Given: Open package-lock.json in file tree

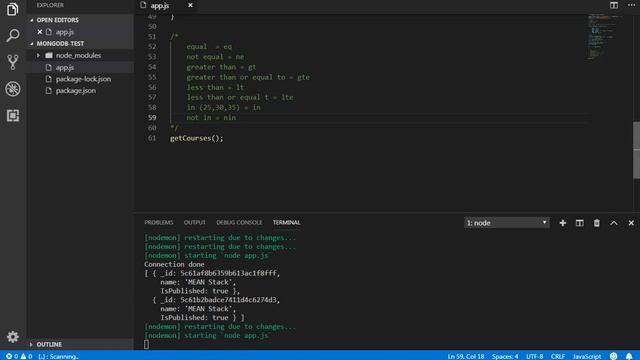Looking at the screenshot, I should 83,79.
